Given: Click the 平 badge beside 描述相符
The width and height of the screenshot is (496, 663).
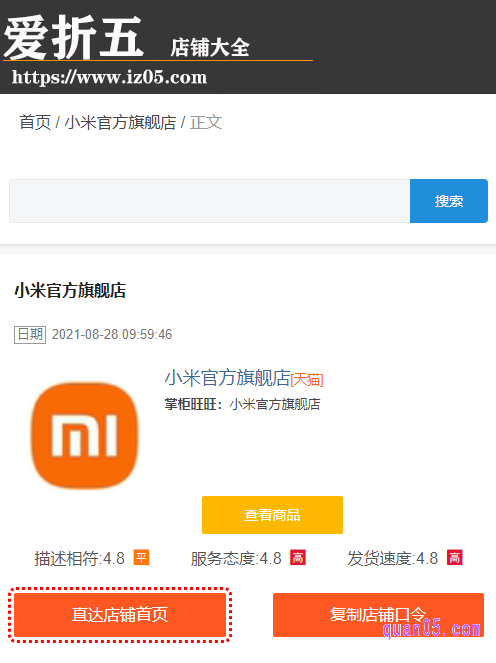Looking at the screenshot, I should click(141, 558).
